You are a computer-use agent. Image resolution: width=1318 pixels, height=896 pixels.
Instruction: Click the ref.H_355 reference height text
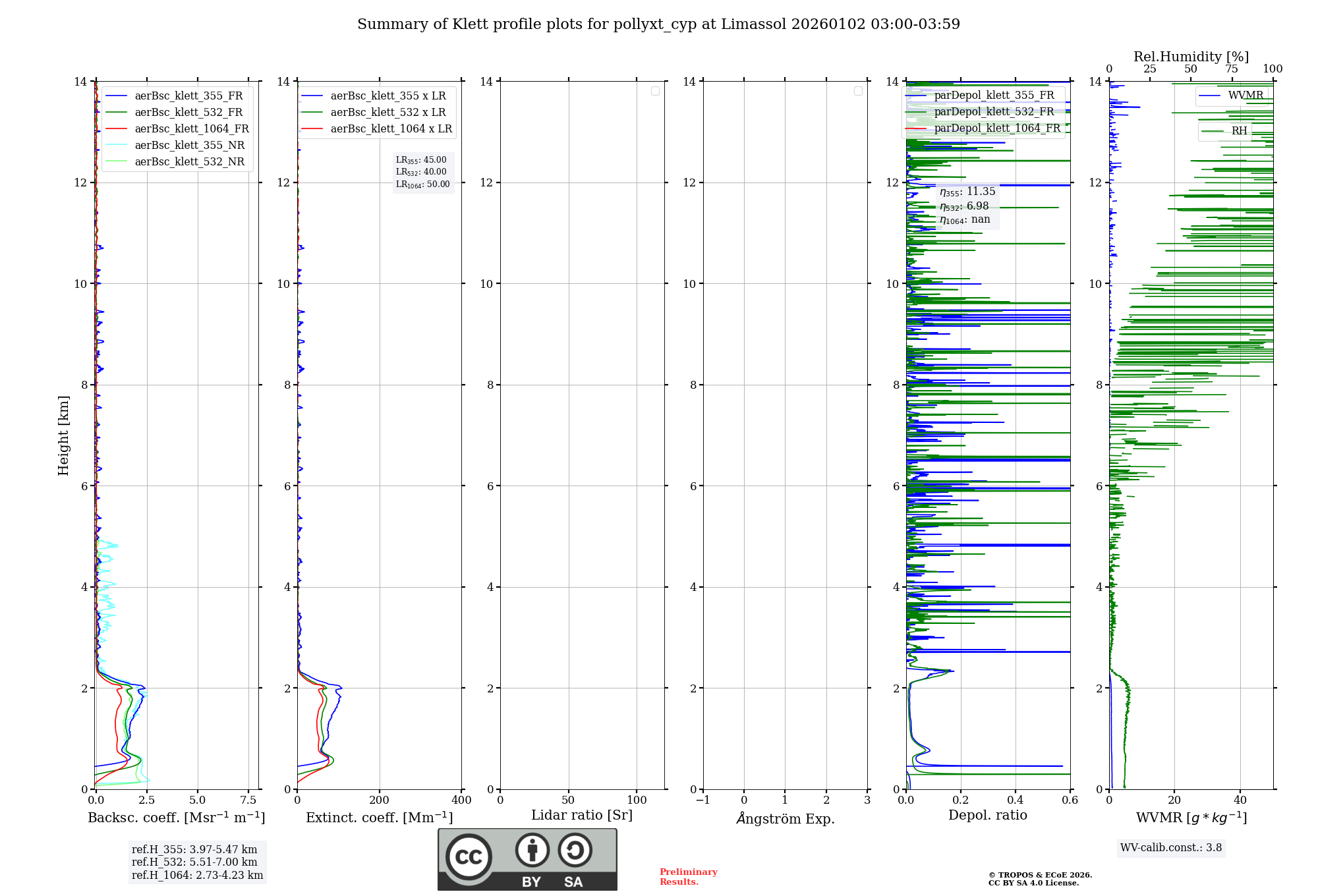[x=194, y=850]
